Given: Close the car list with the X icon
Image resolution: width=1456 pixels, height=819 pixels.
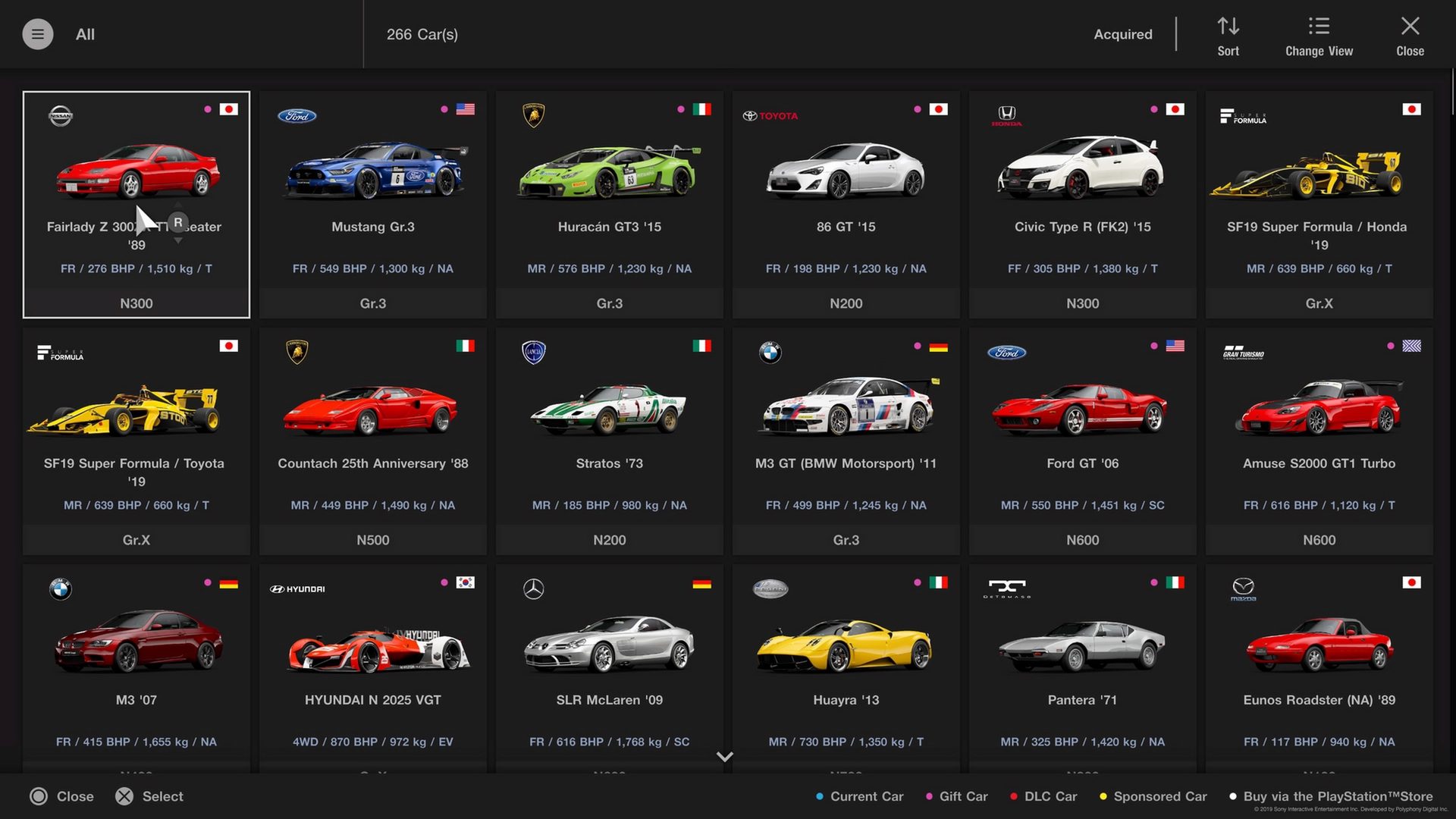Looking at the screenshot, I should click(x=1410, y=36).
